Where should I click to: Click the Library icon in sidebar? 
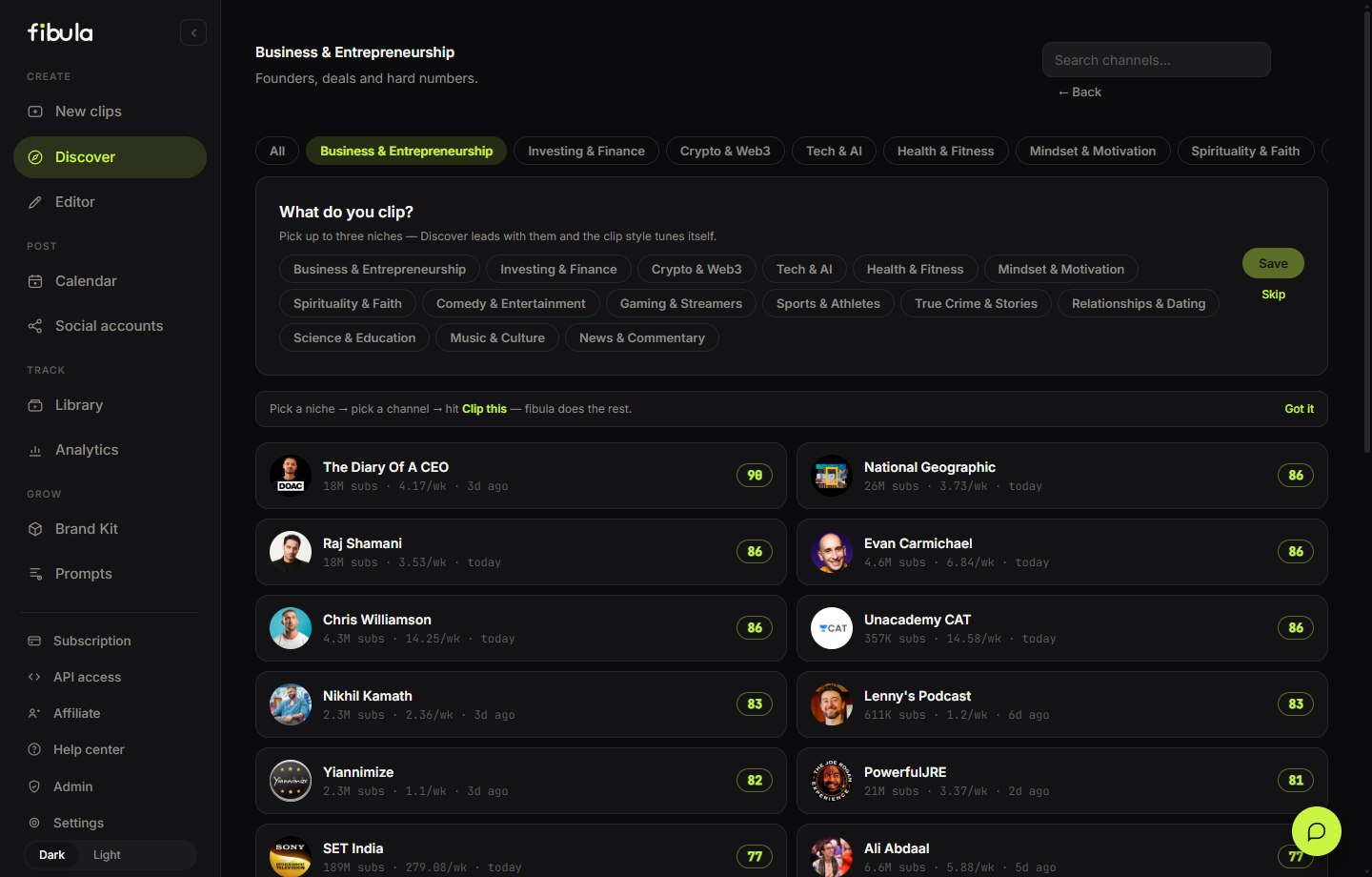[35, 405]
